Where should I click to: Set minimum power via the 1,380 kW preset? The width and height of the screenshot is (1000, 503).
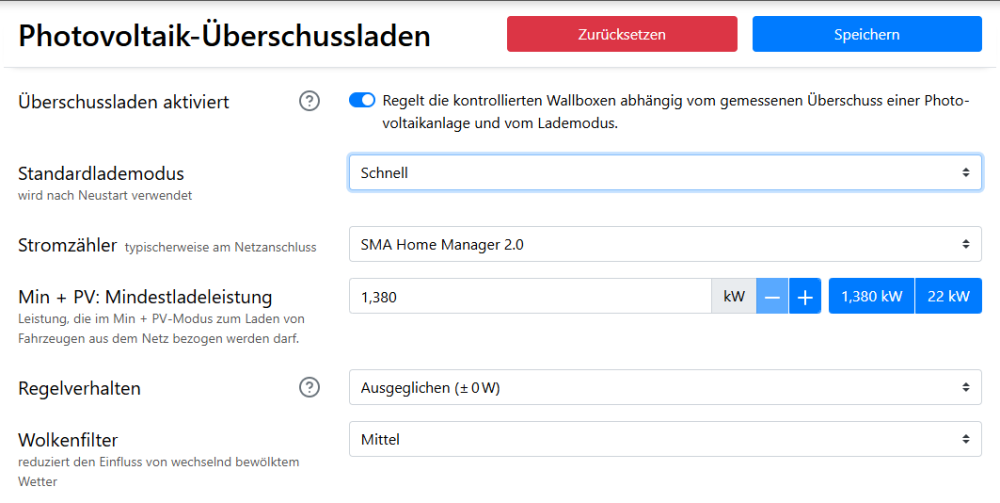871,296
